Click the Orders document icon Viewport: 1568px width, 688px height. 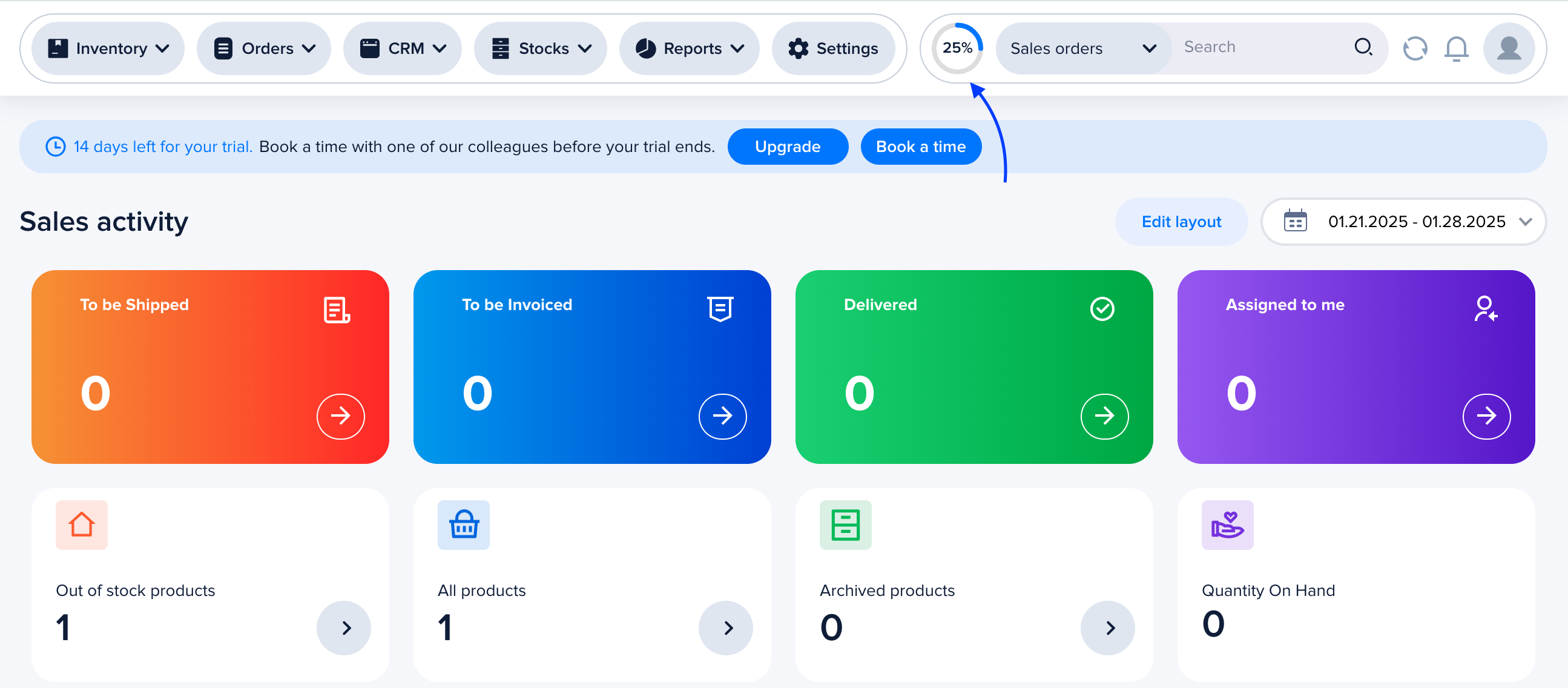[223, 48]
